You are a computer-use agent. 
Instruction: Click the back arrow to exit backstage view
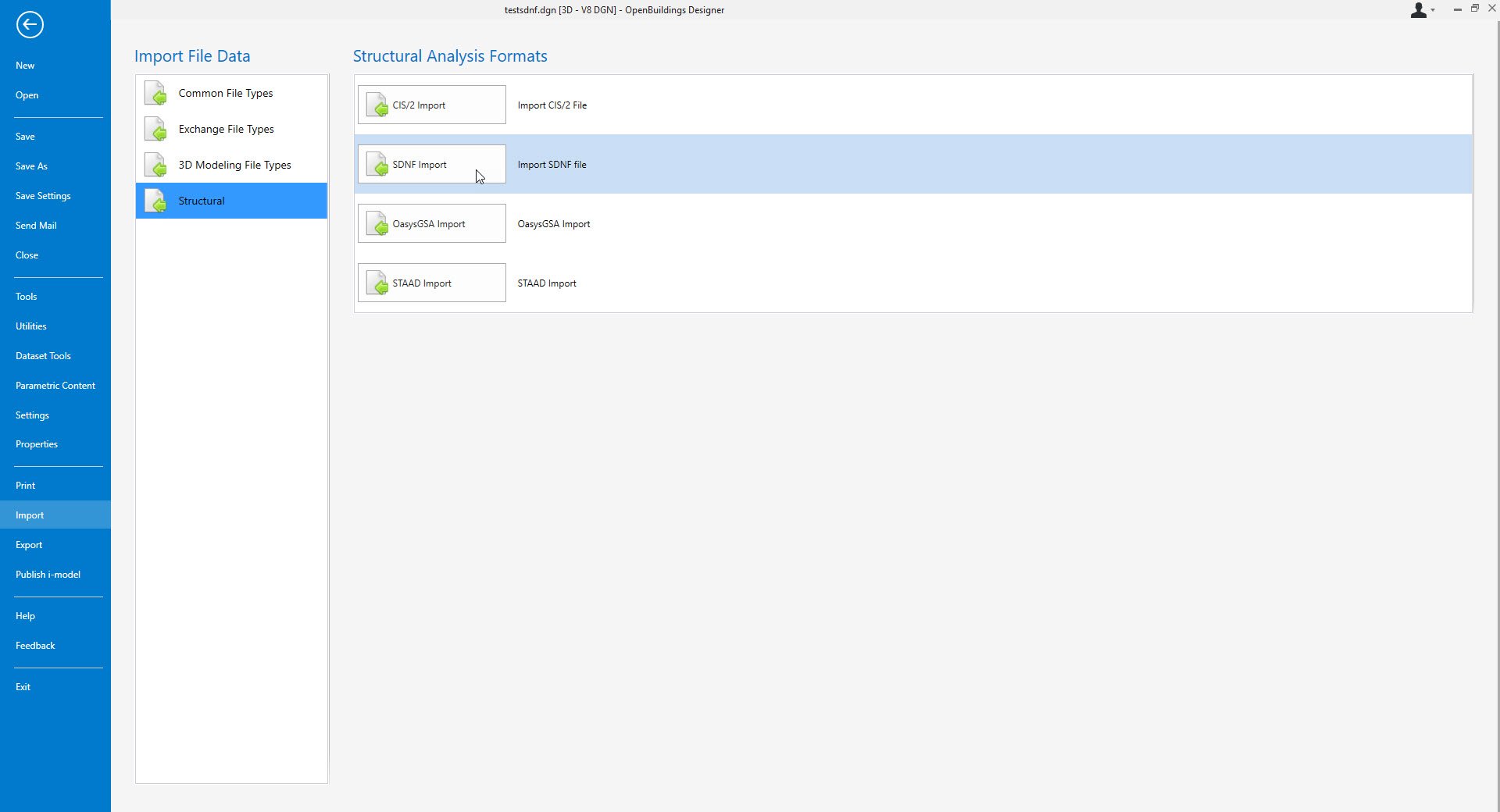click(30, 24)
